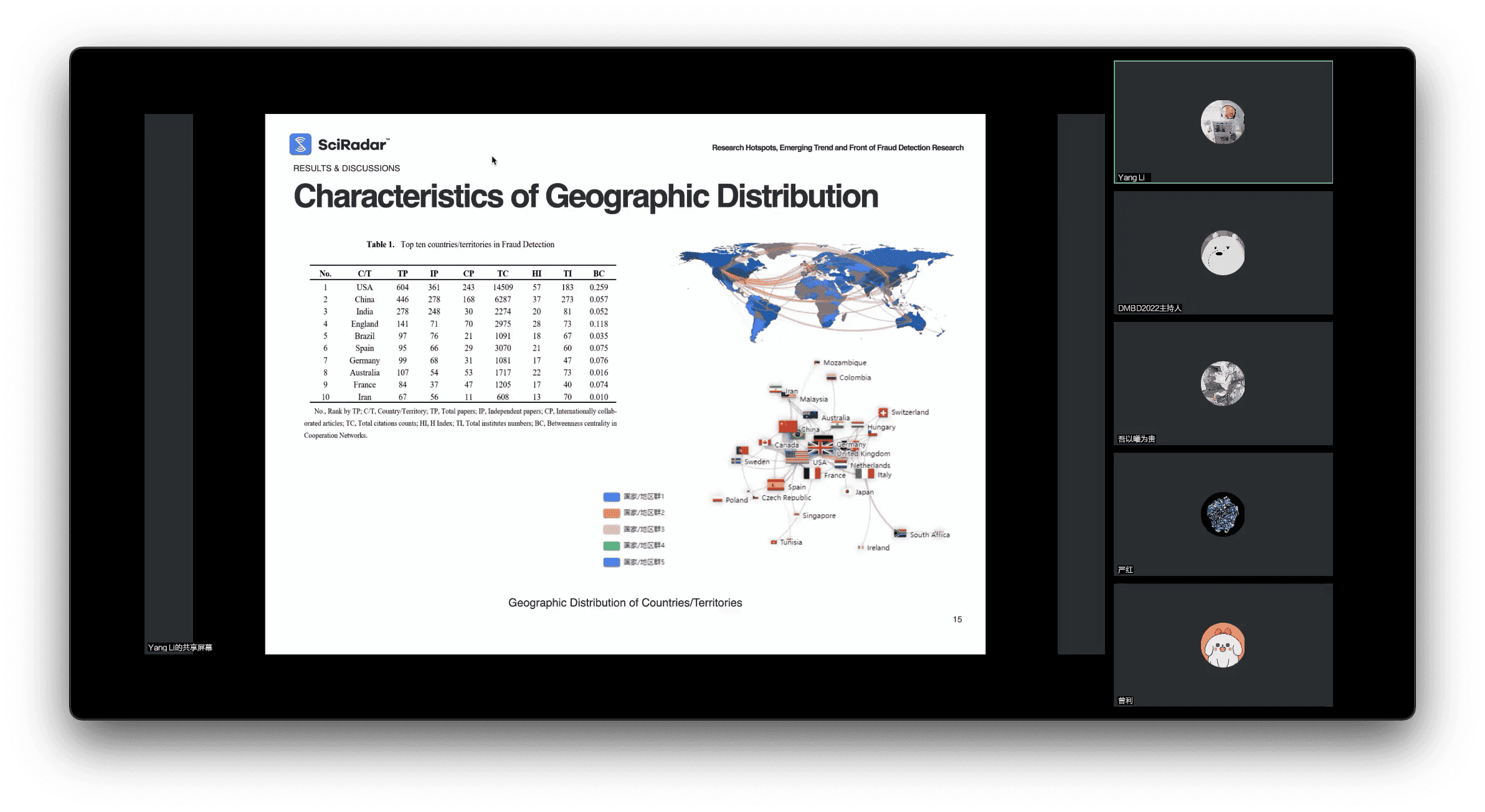Click the blue crystal avatar of 严红
This screenshot has width=1485, height=812.
1222,514
